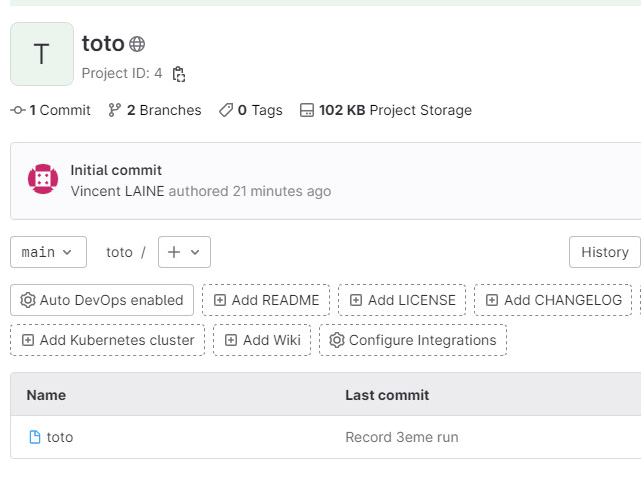Click the tag icon beside 0 Tags
Viewport: 641px width, 496px height.
(226, 110)
